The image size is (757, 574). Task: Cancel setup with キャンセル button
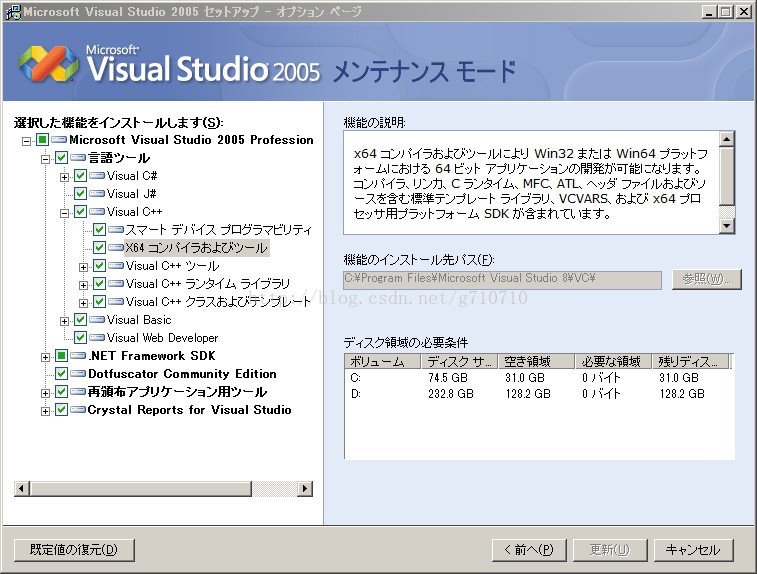pyautogui.click(x=693, y=550)
